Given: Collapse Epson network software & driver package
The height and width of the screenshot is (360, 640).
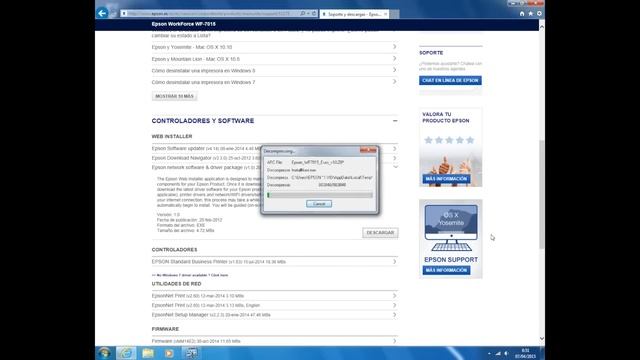Looking at the screenshot, I should 395,167.
